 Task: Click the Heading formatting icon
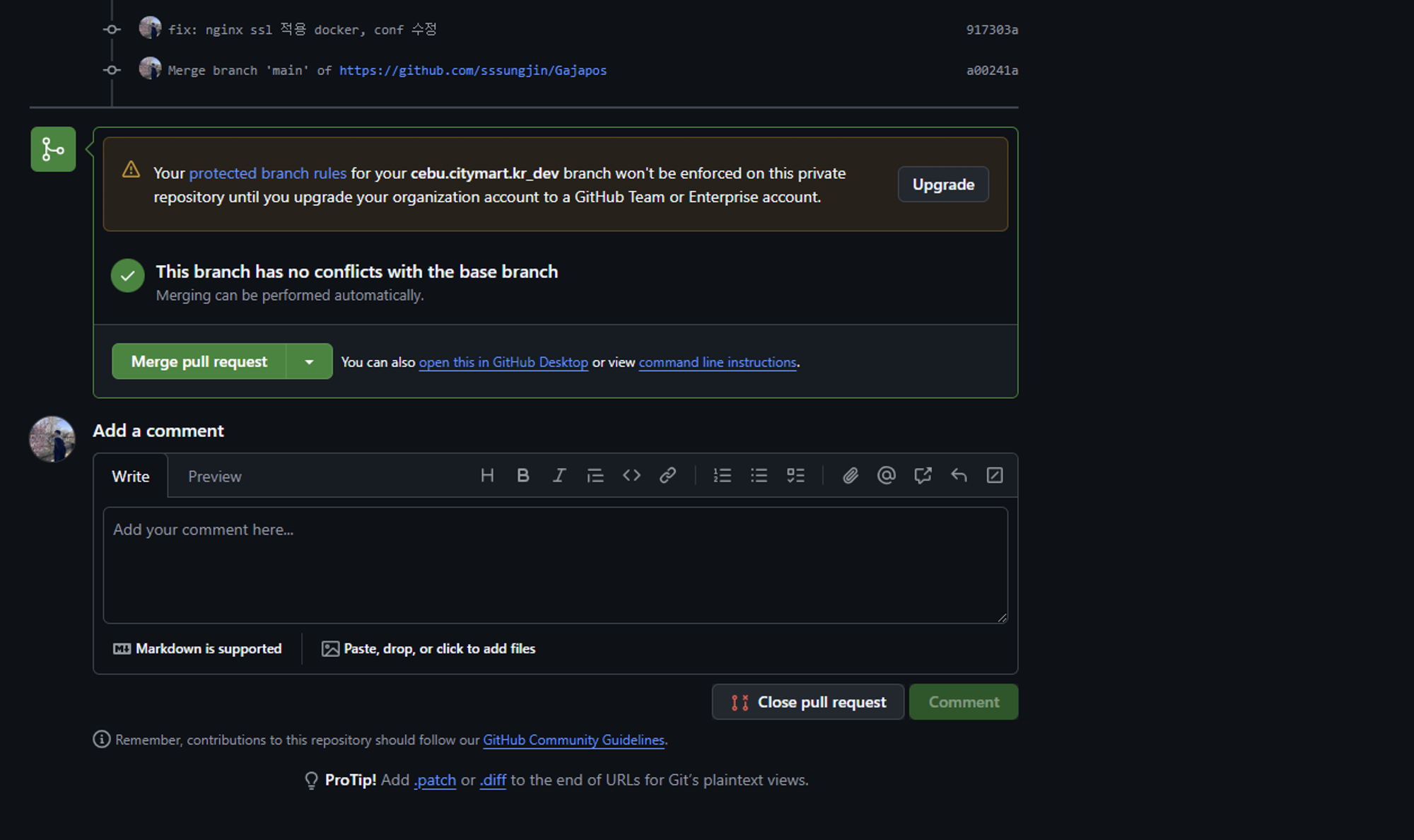click(487, 475)
